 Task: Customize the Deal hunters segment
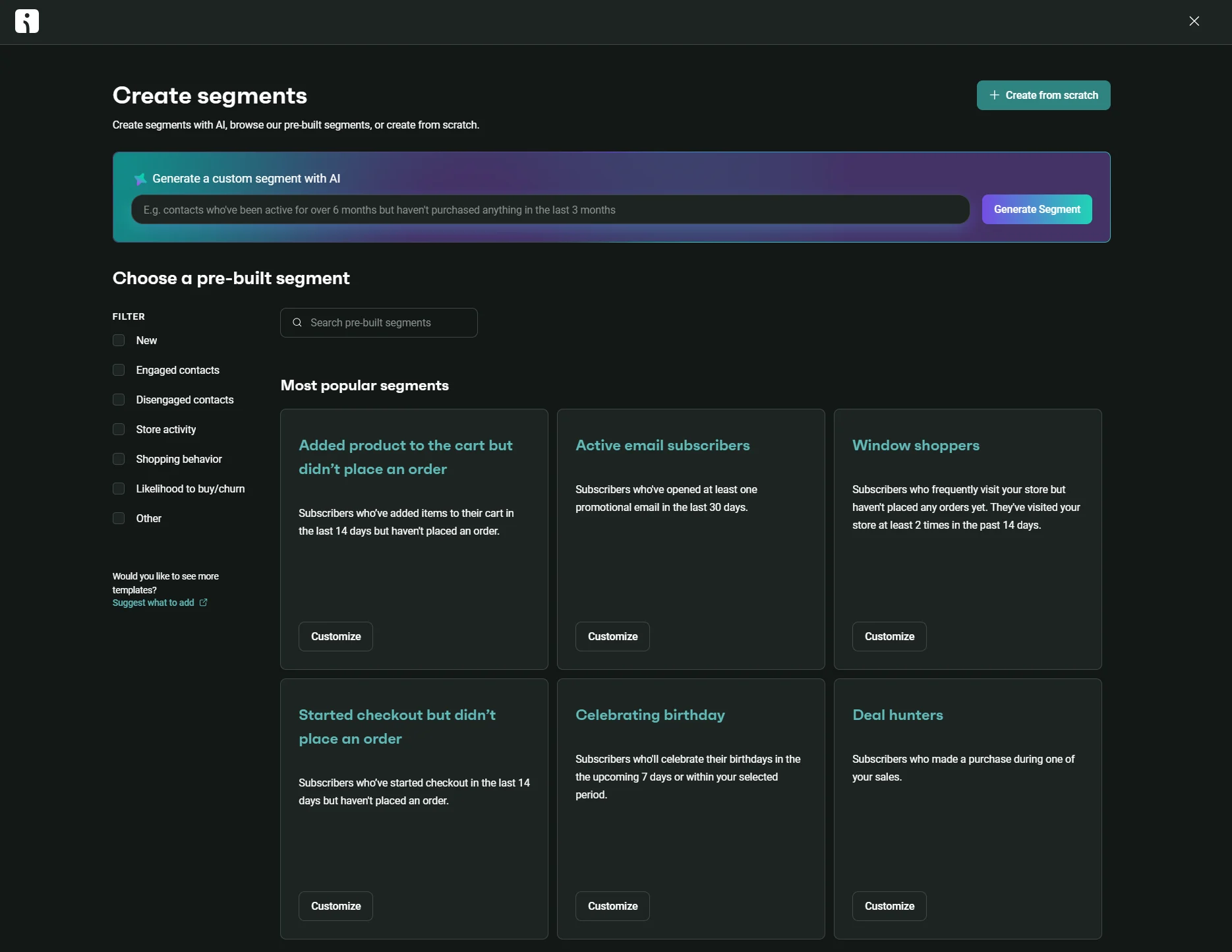889,906
